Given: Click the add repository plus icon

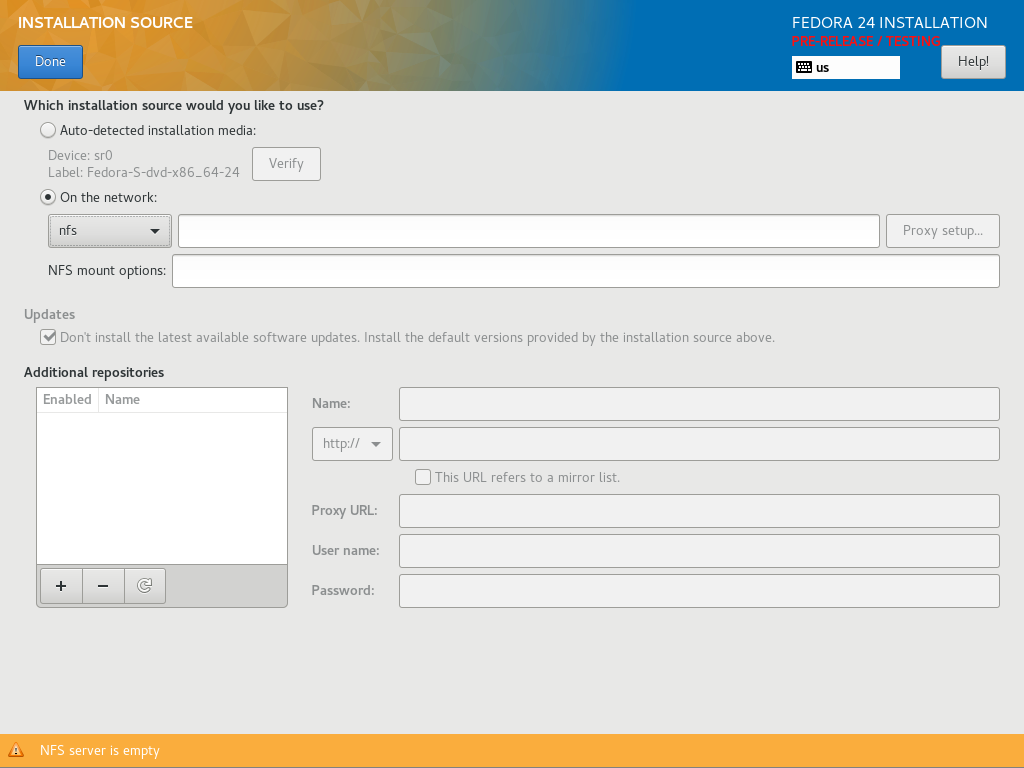Looking at the screenshot, I should [x=61, y=586].
